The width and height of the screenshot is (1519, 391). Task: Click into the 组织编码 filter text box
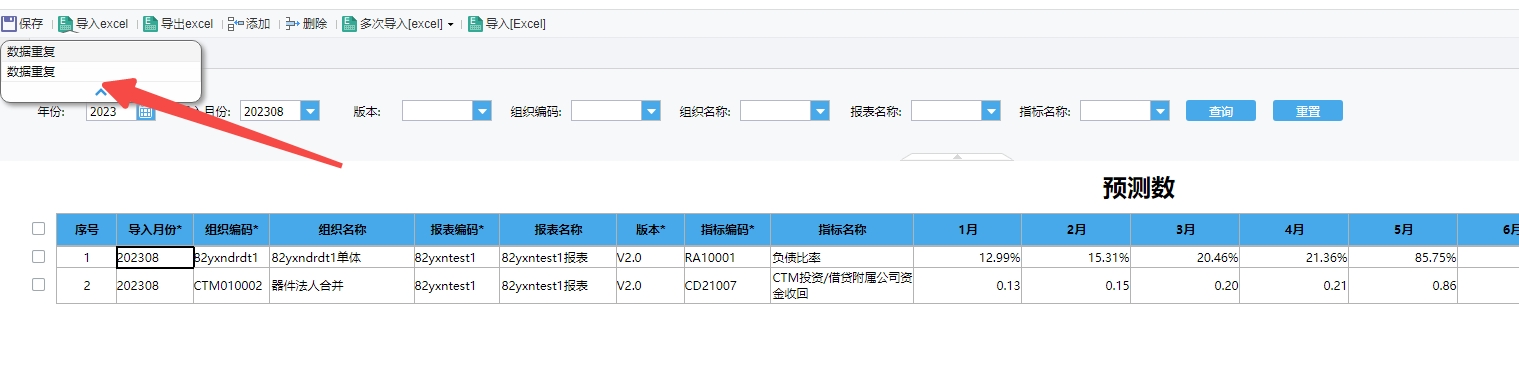(606, 111)
